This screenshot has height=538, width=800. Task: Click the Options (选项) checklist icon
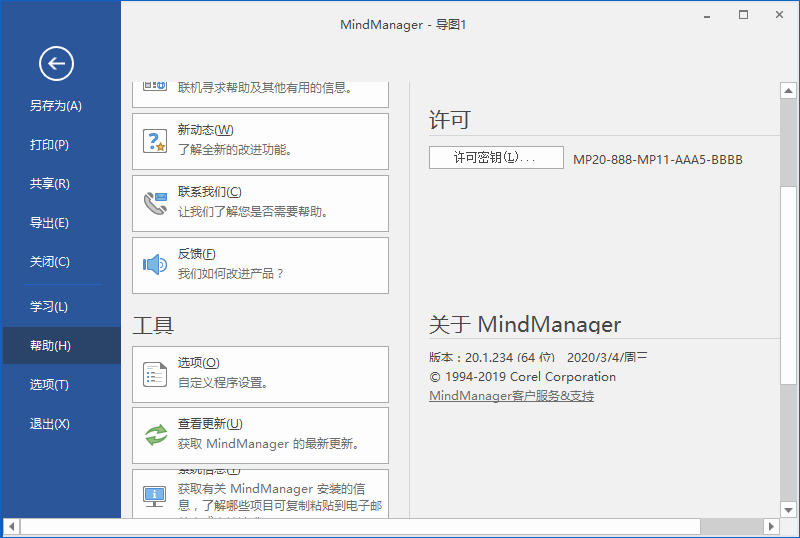[155, 374]
